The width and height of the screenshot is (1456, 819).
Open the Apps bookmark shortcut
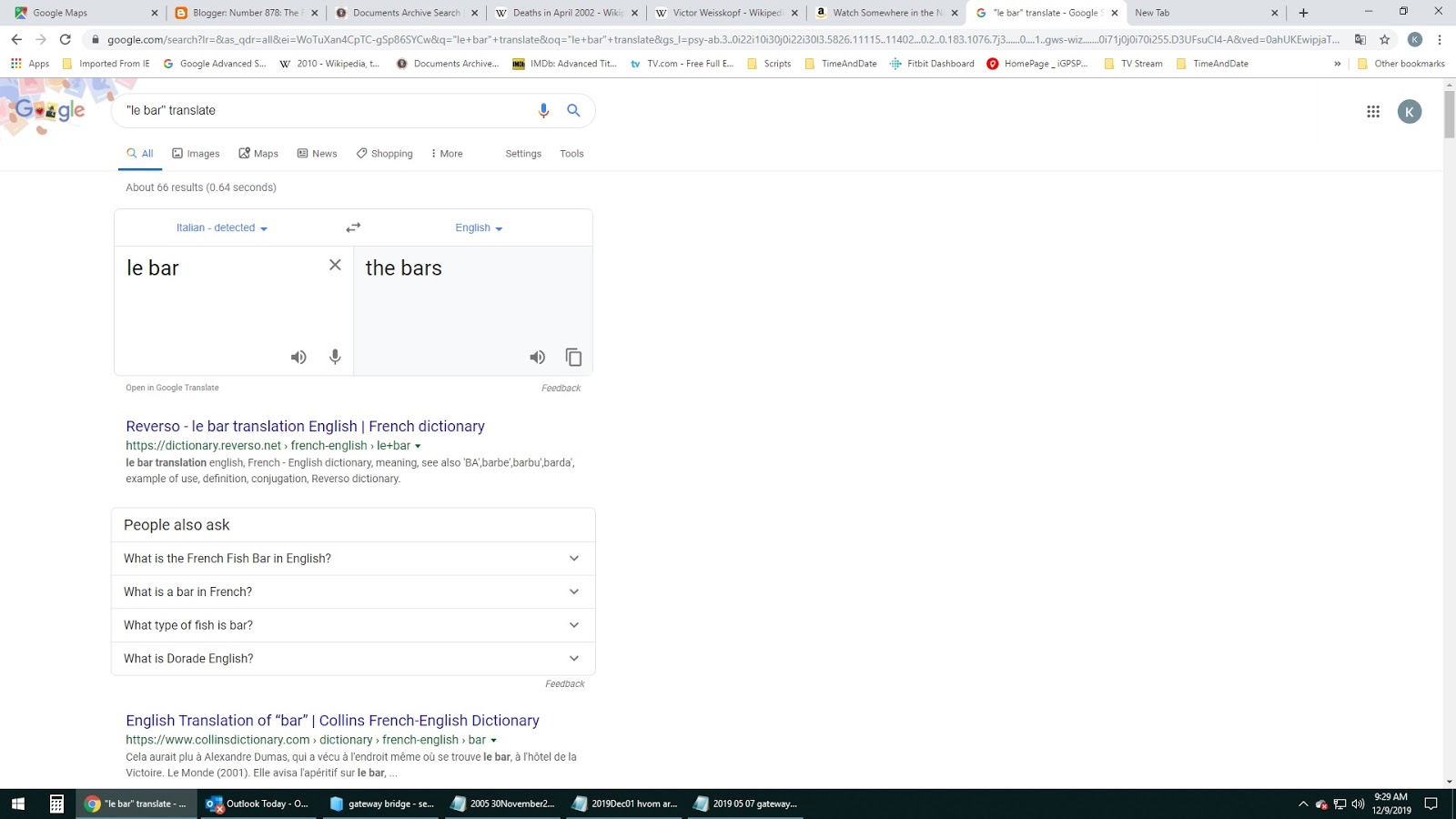point(30,64)
